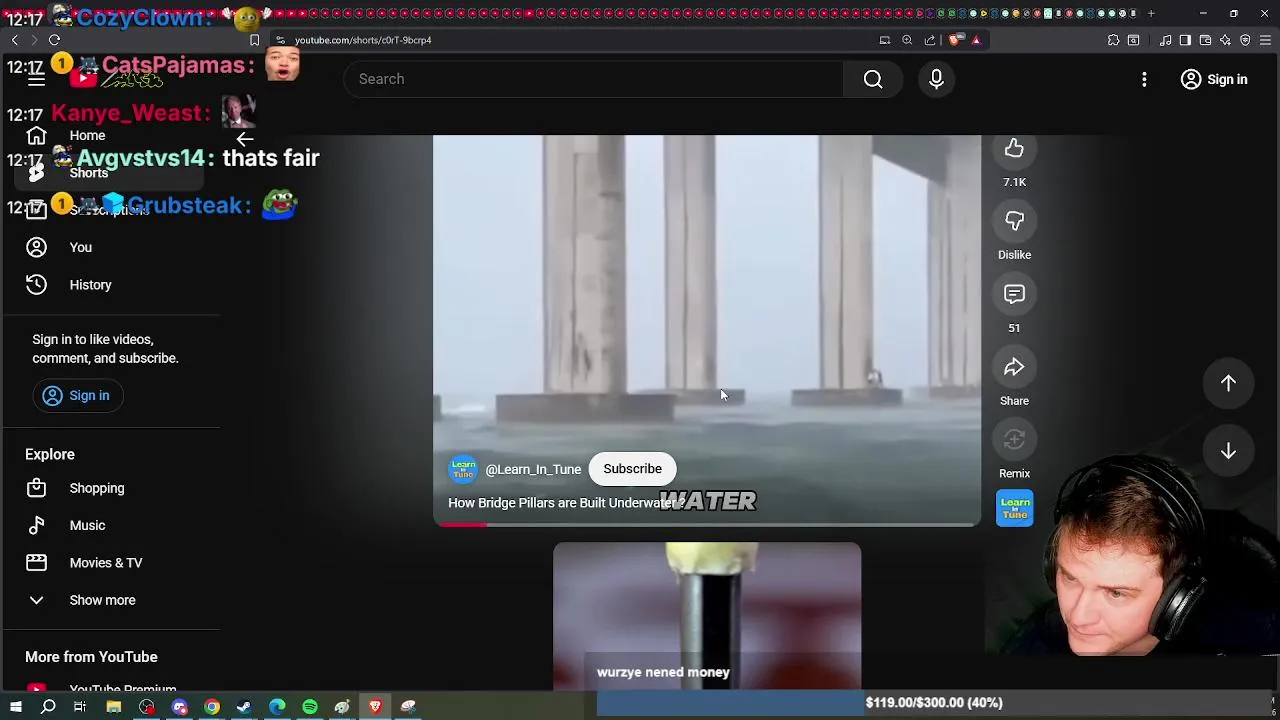Open Task View on the taskbar
This screenshot has width=1280, height=720.
[x=80, y=707]
